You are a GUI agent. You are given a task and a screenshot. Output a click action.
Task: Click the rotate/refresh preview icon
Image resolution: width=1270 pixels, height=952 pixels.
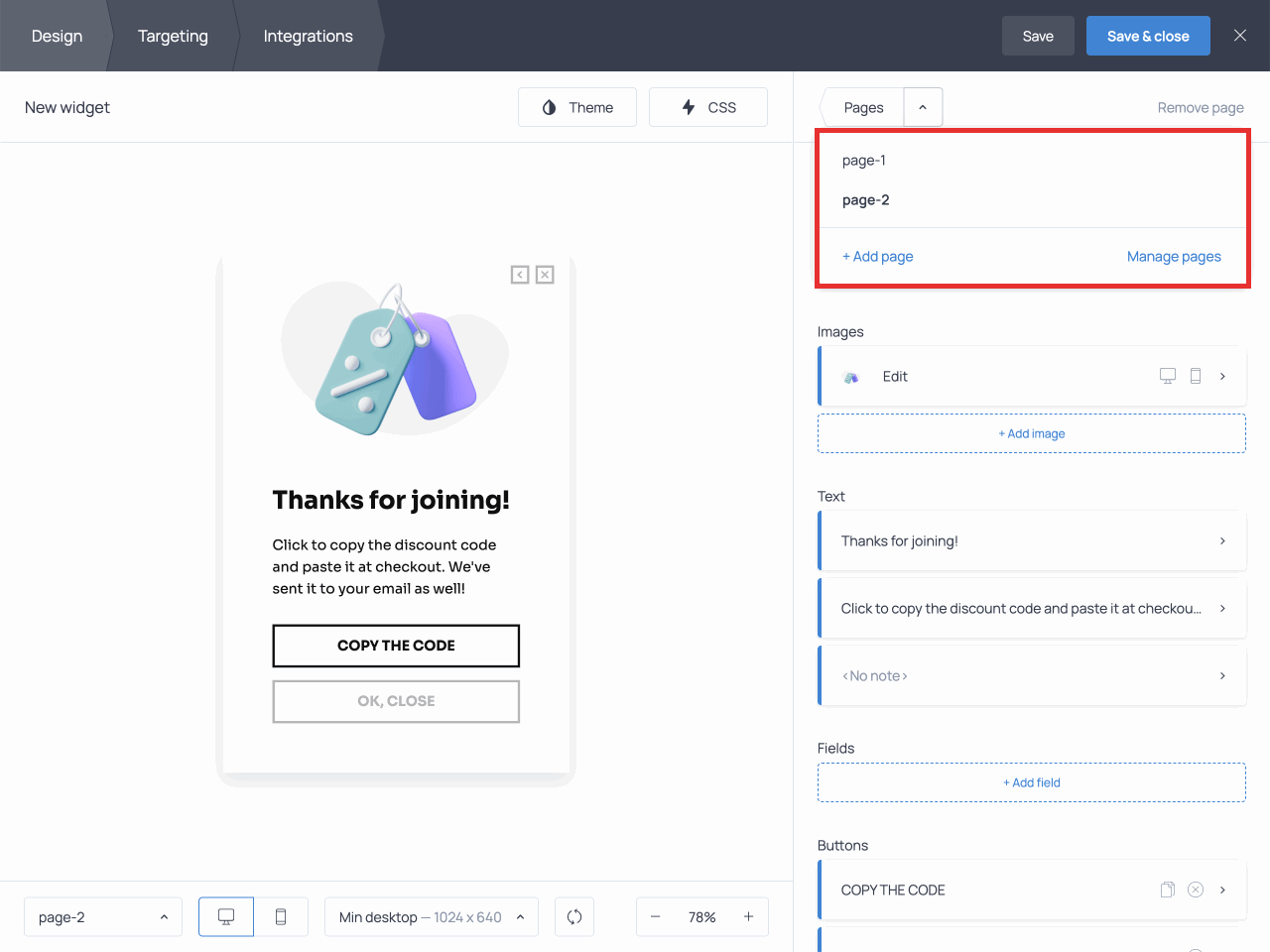point(574,917)
